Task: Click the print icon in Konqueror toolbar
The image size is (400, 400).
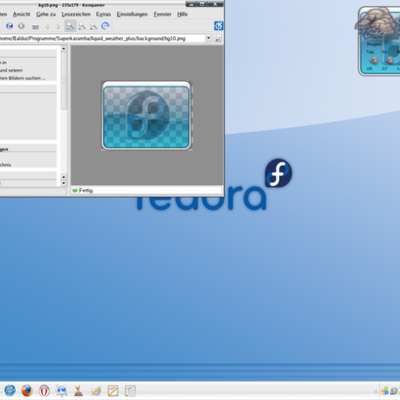Action: [x=35, y=26]
